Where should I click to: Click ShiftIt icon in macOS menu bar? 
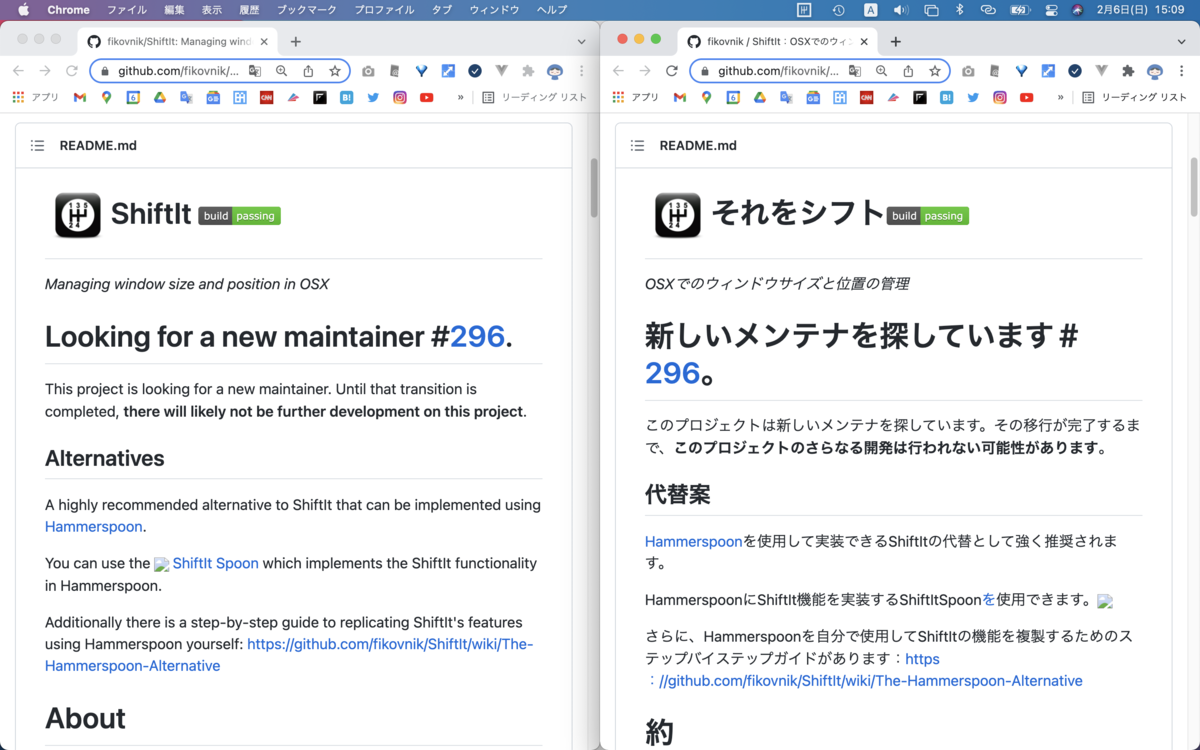[804, 10]
